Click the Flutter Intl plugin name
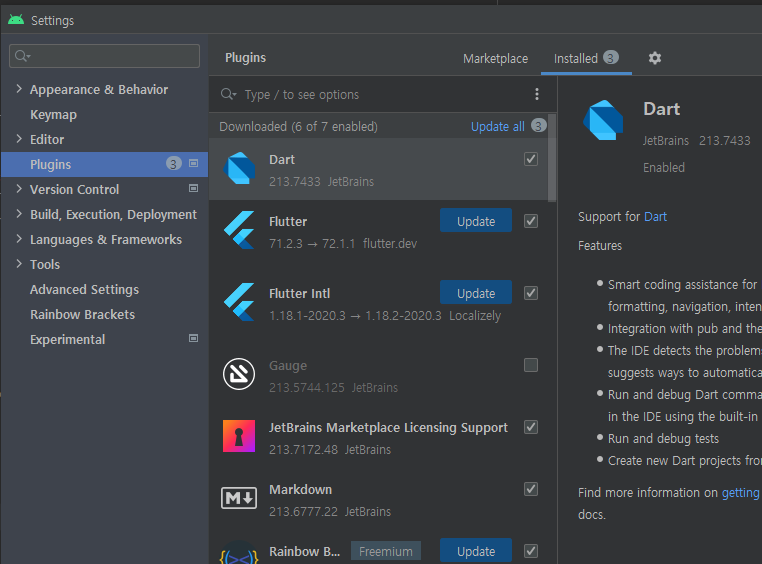Viewport: 762px width, 564px height. coord(299,293)
